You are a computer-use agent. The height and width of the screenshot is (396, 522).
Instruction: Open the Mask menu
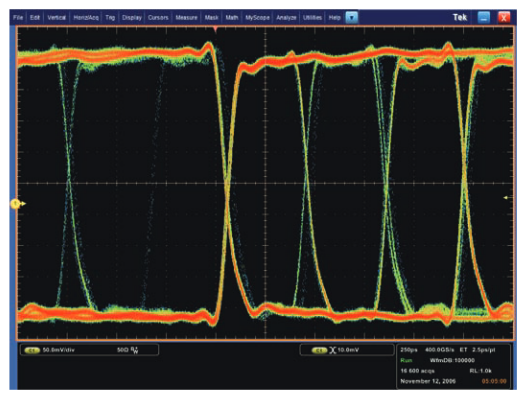pos(211,17)
